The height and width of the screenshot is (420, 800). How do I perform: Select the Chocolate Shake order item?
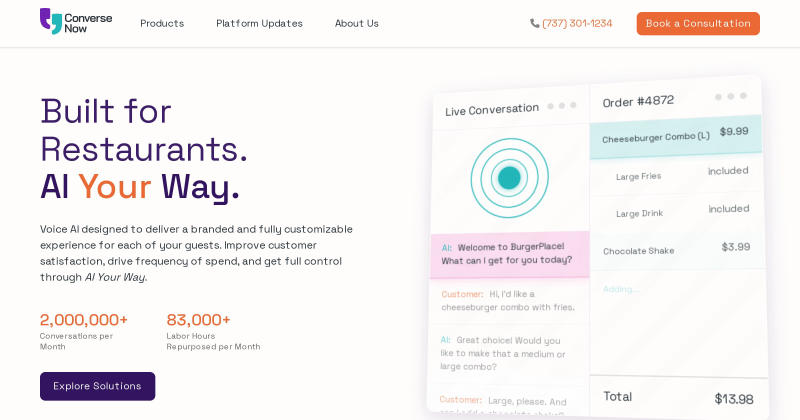point(677,250)
